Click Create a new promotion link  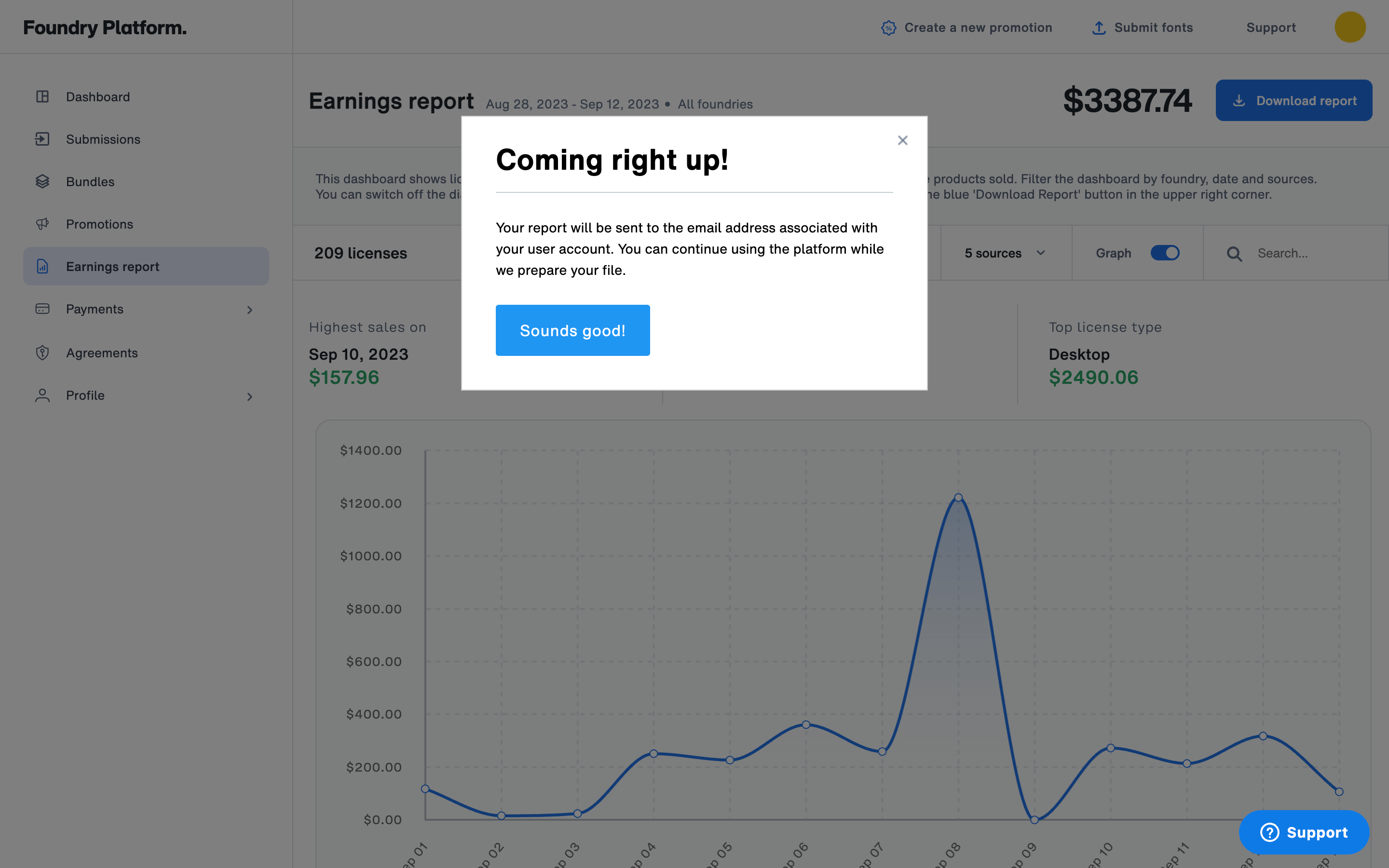(967, 27)
